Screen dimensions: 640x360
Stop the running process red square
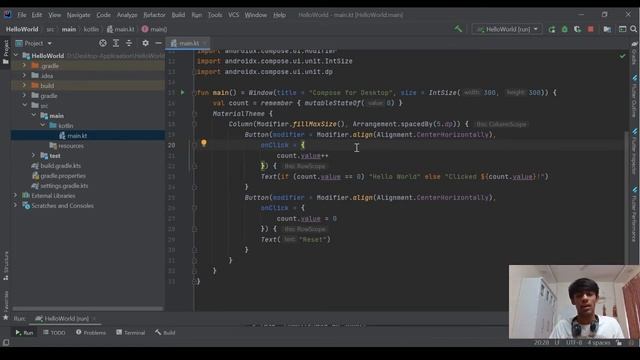click(x=590, y=29)
